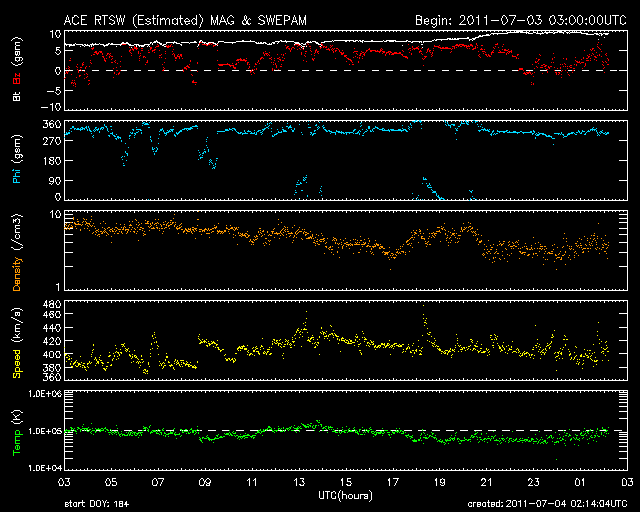This screenshot has width=640, height=512.
Task: Click the "09" hour tick label
Action: pyautogui.click(x=205, y=482)
